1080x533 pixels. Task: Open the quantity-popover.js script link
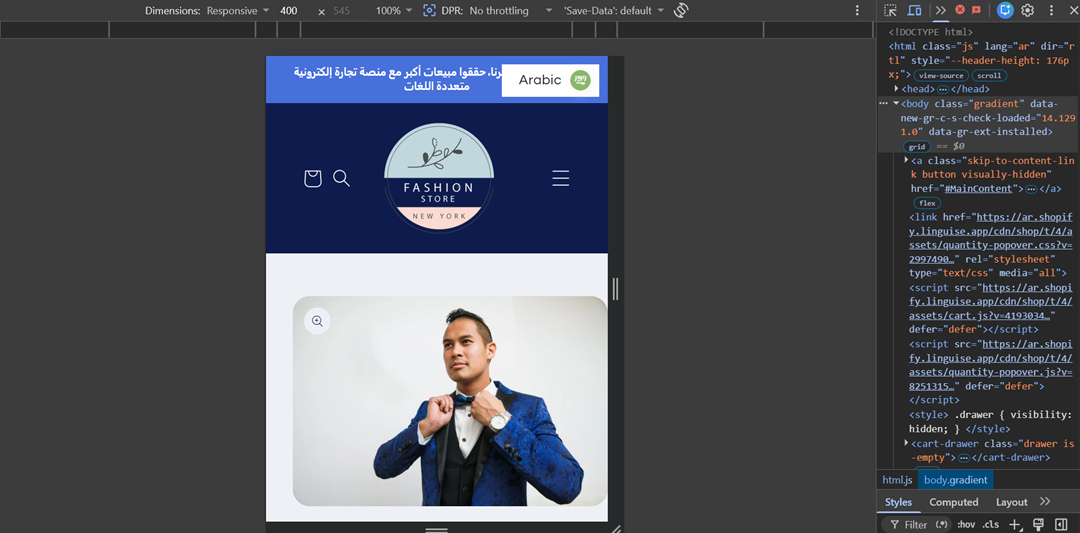991,358
